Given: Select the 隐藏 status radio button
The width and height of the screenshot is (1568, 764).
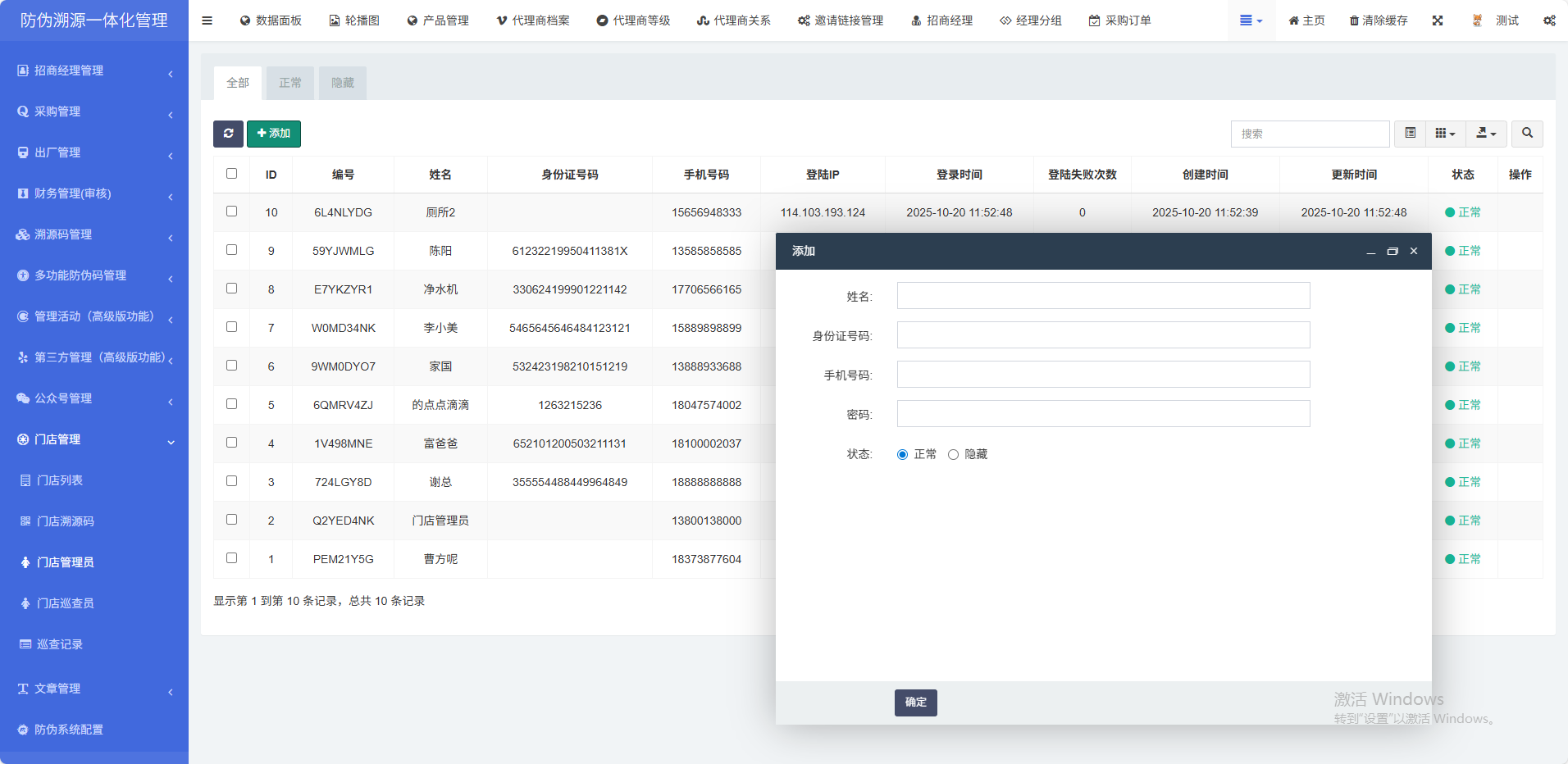Looking at the screenshot, I should click(953, 455).
